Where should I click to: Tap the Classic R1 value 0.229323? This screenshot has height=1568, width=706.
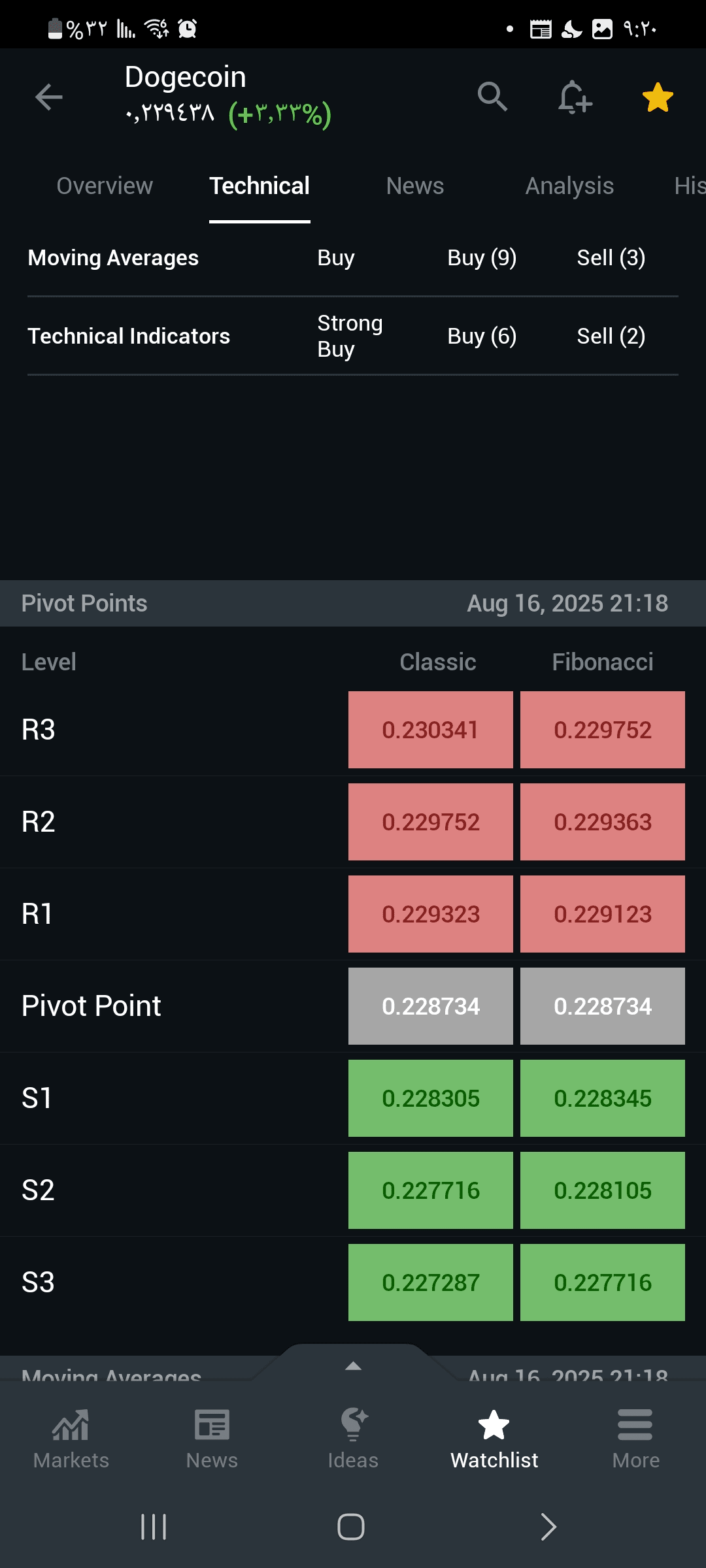(x=431, y=914)
